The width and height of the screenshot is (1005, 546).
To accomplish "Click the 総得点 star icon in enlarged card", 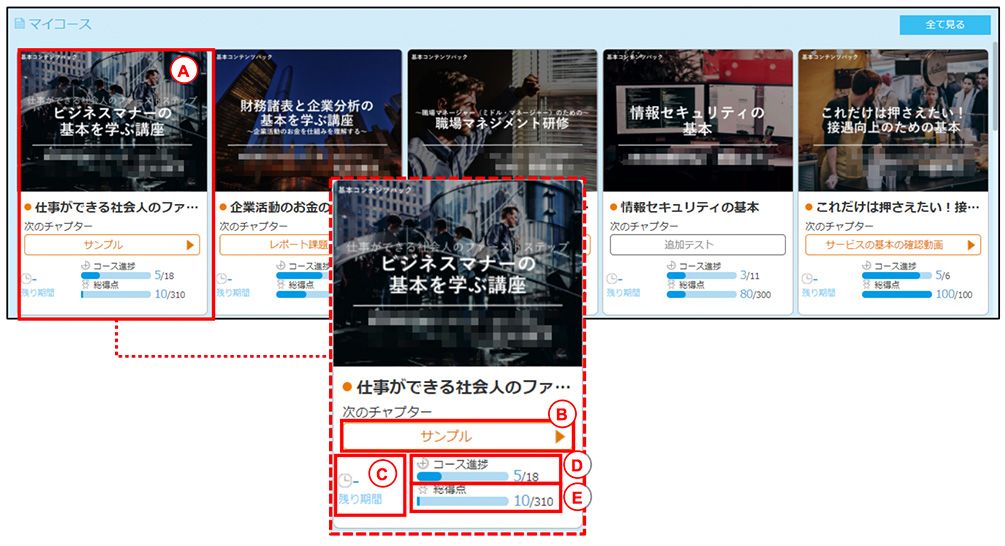I will click(x=423, y=490).
